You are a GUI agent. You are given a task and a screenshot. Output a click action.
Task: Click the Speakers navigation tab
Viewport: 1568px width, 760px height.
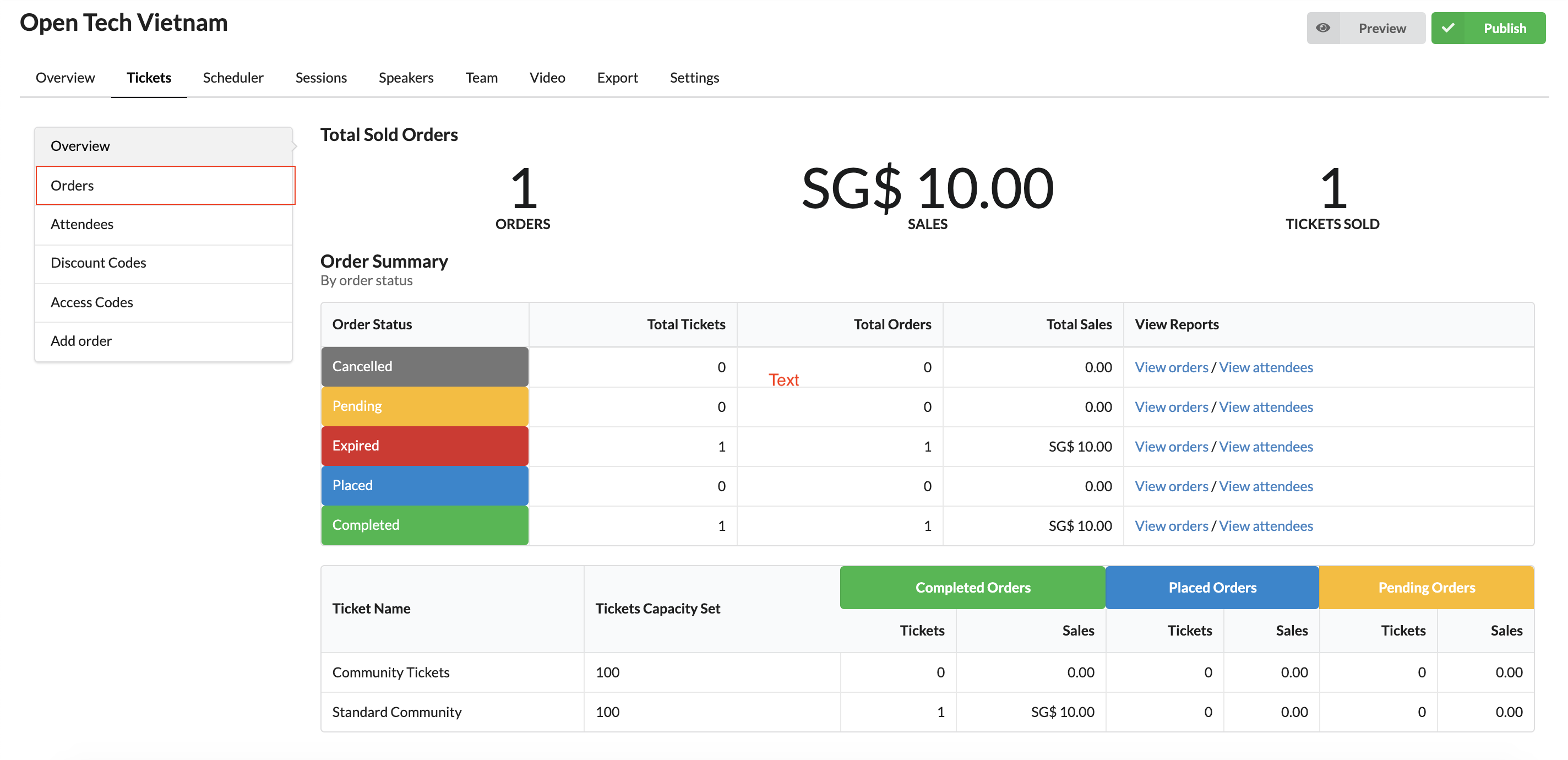click(x=406, y=76)
